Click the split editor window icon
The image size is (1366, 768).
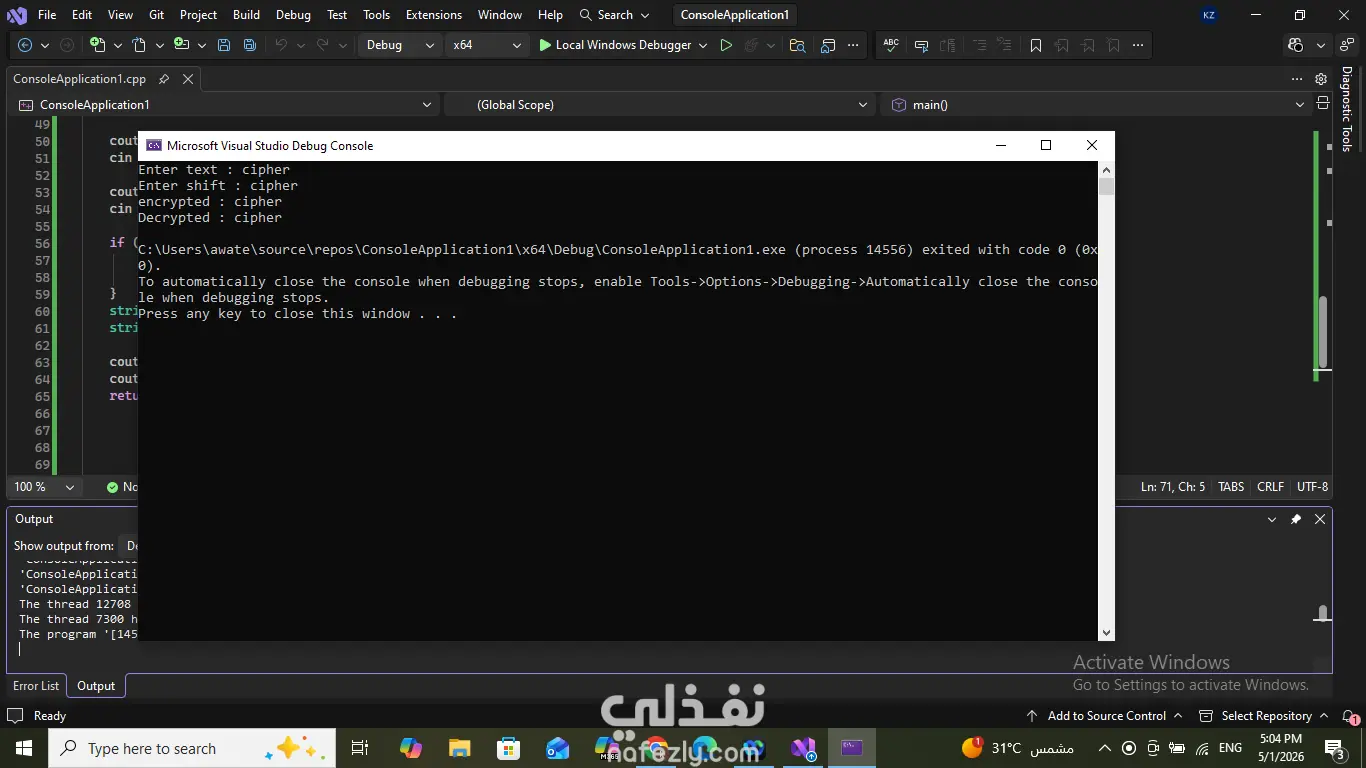1322,104
